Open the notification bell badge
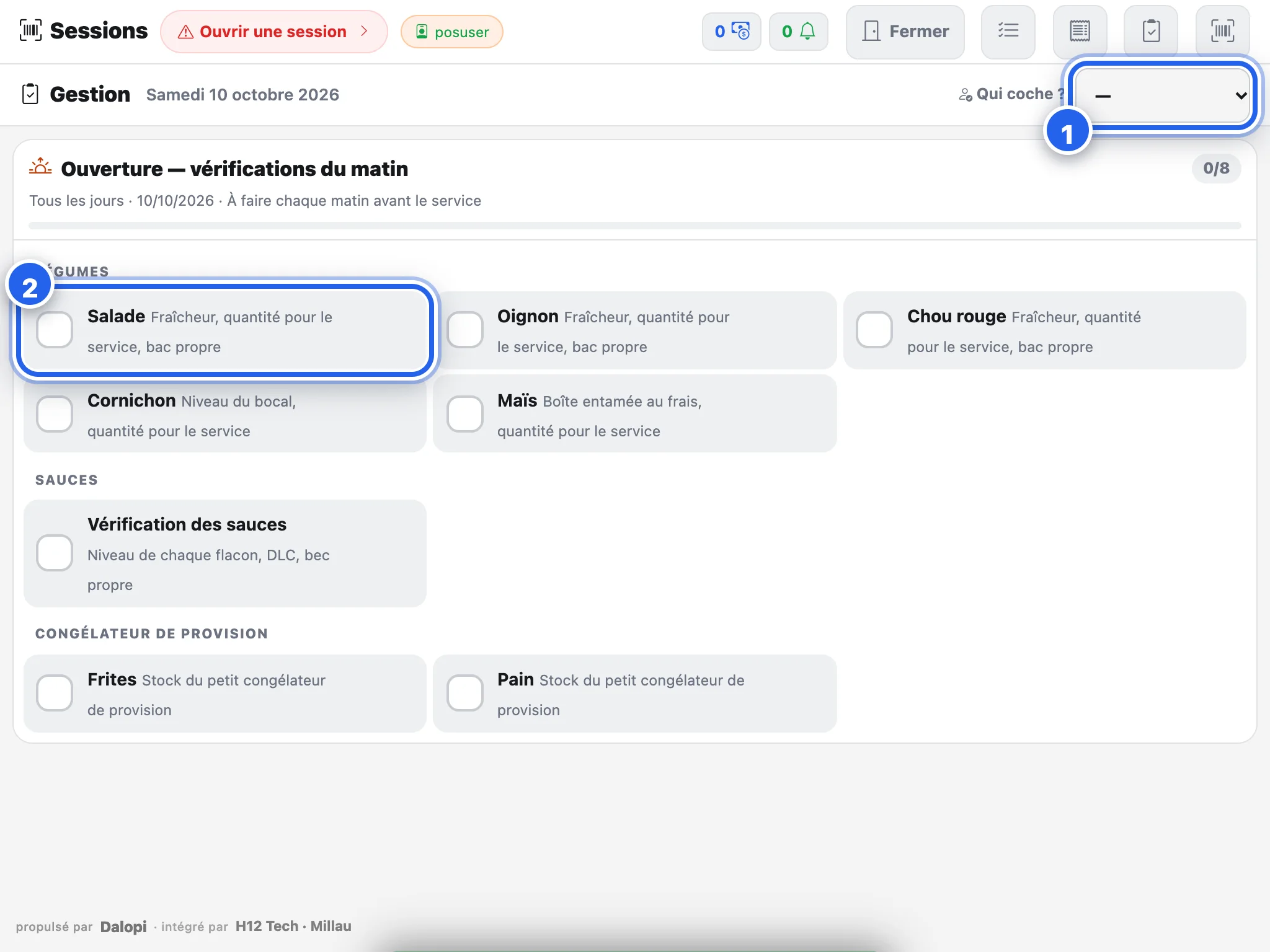The height and width of the screenshot is (952, 1270). pyautogui.click(x=799, y=32)
